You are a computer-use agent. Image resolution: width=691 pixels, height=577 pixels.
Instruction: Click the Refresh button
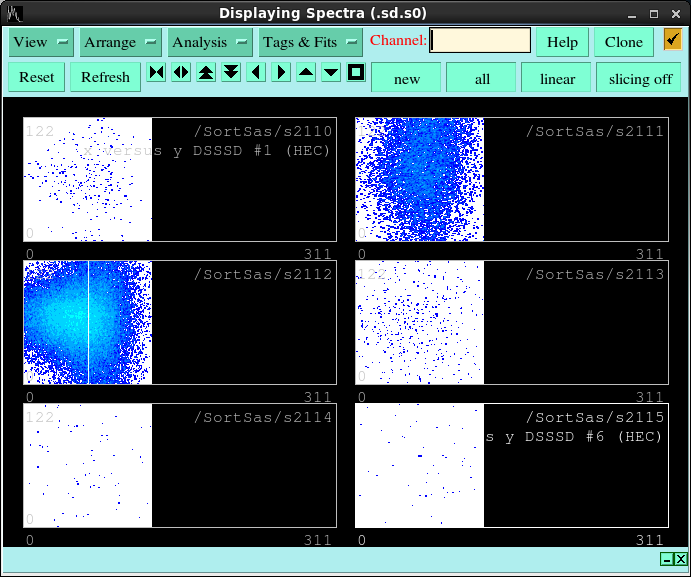[x=105, y=77]
